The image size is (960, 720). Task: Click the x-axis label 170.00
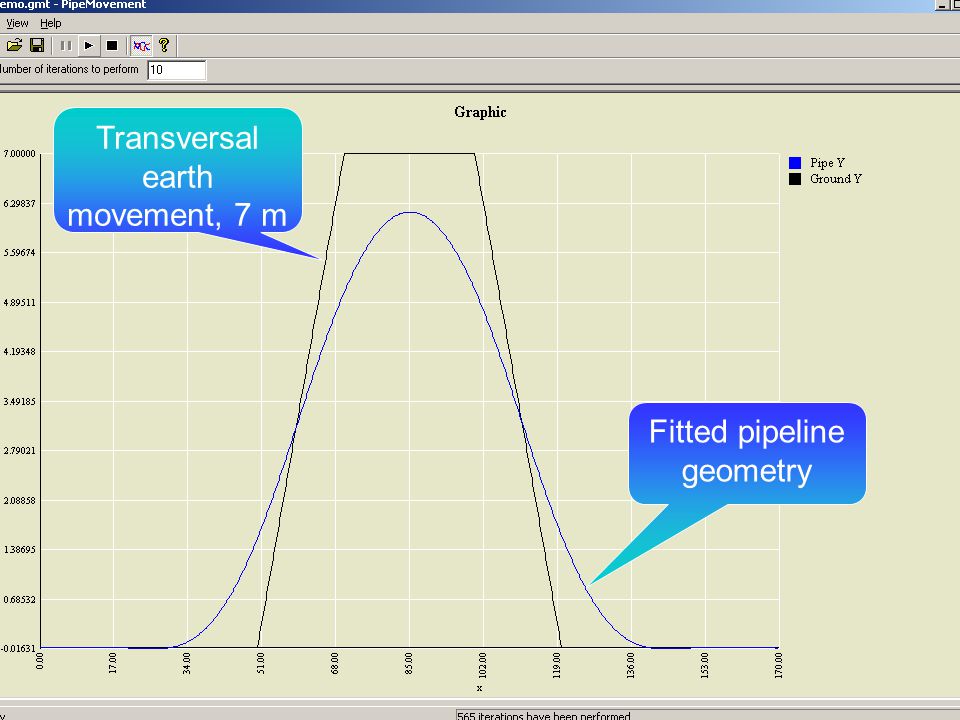(778, 666)
